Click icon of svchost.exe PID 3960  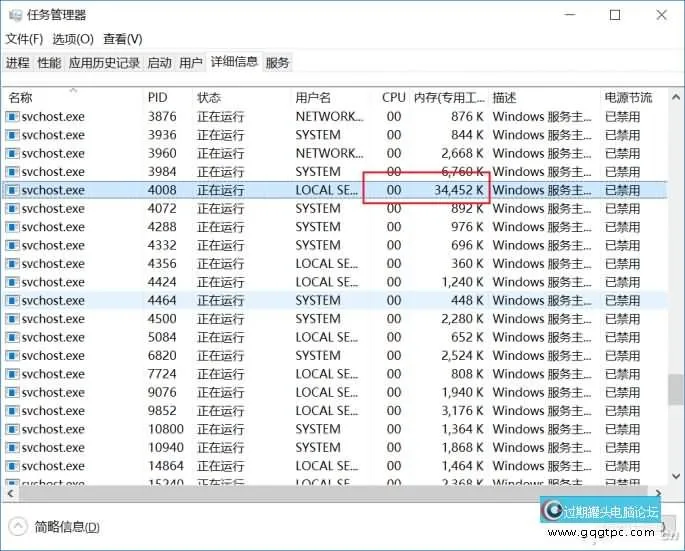coord(12,153)
